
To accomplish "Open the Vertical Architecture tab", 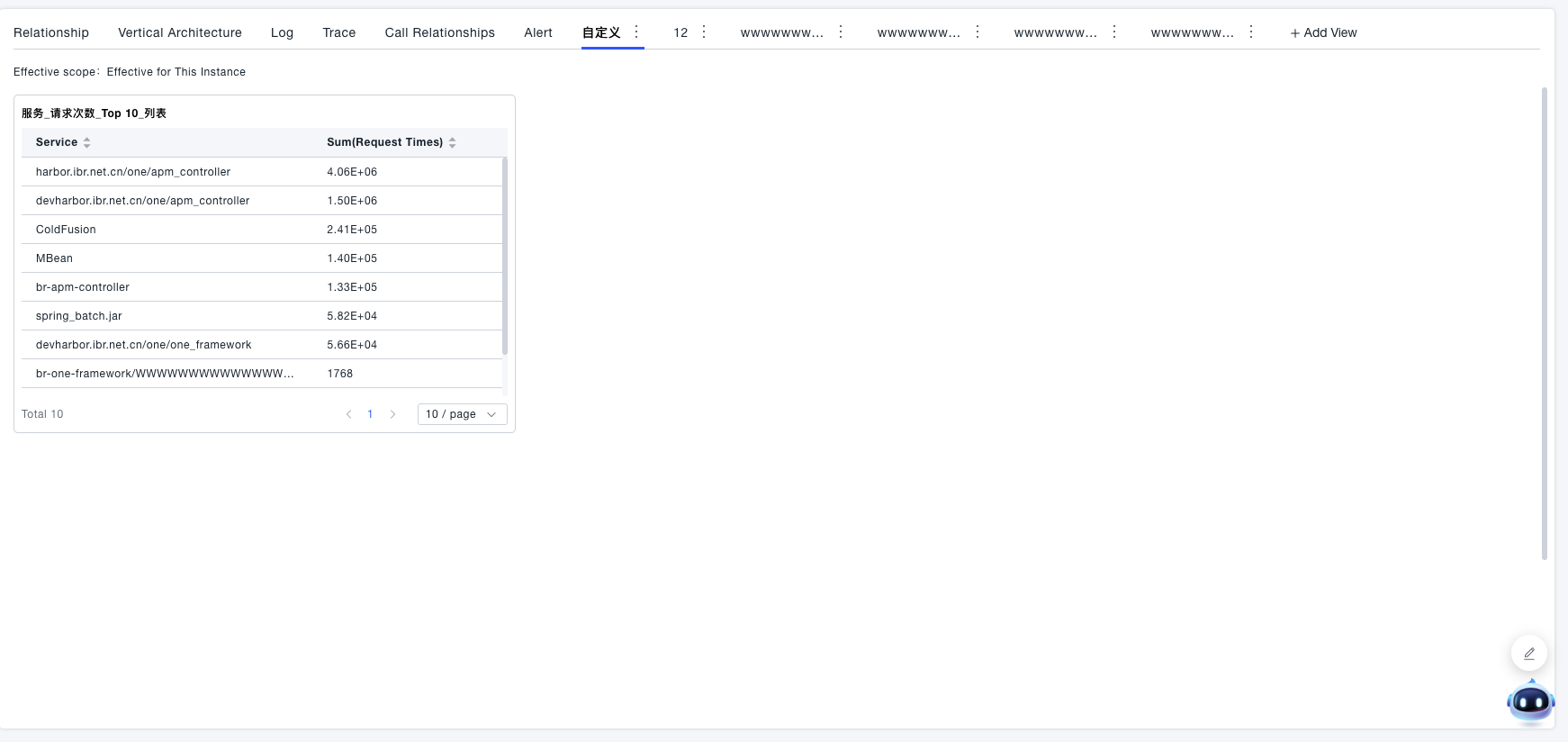I will coord(180,32).
